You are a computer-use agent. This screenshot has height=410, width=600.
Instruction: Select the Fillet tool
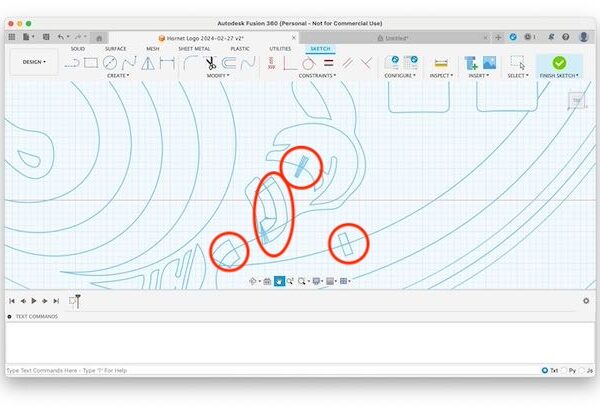point(190,63)
